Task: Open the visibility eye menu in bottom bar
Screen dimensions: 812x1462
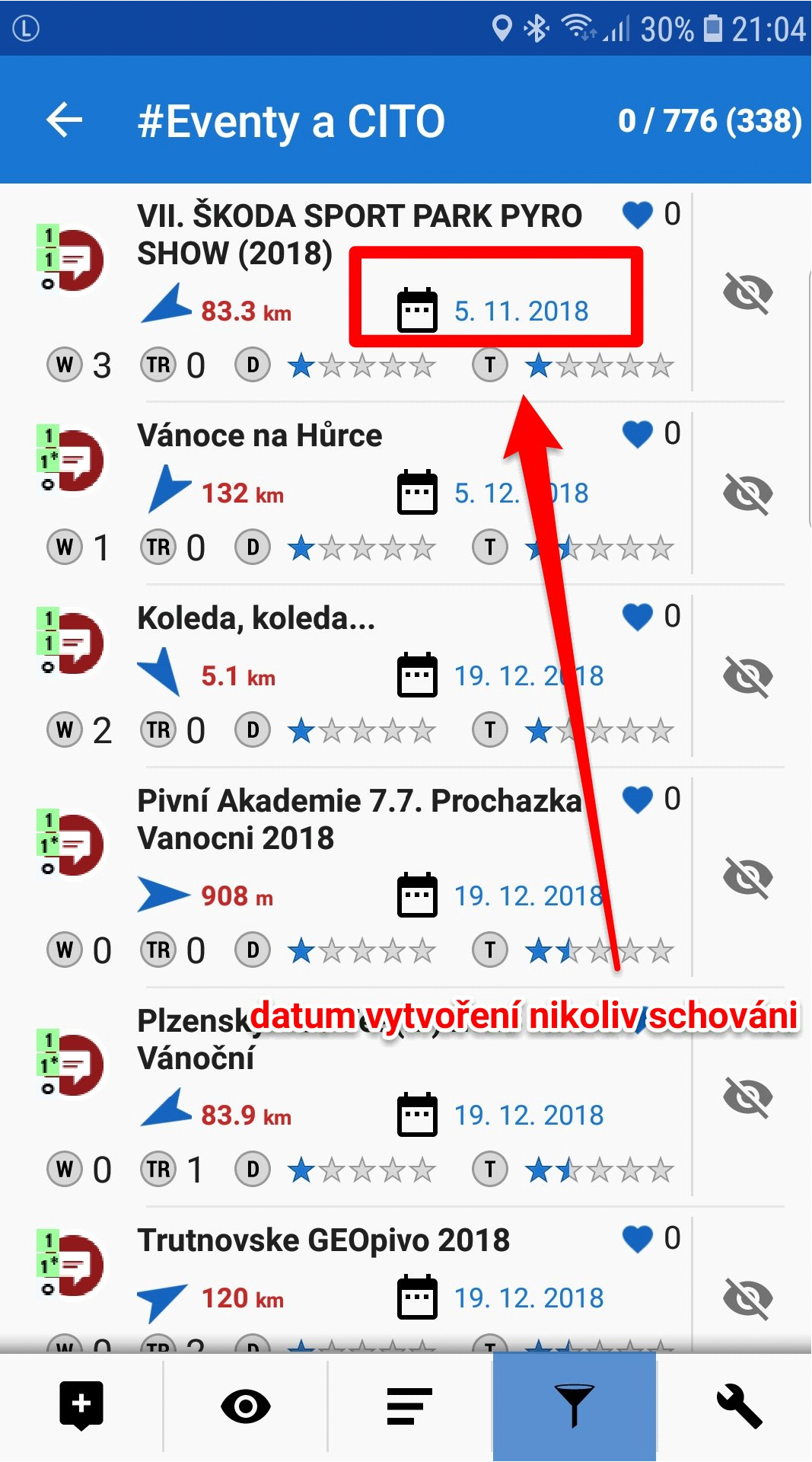Action: coord(245,1406)
